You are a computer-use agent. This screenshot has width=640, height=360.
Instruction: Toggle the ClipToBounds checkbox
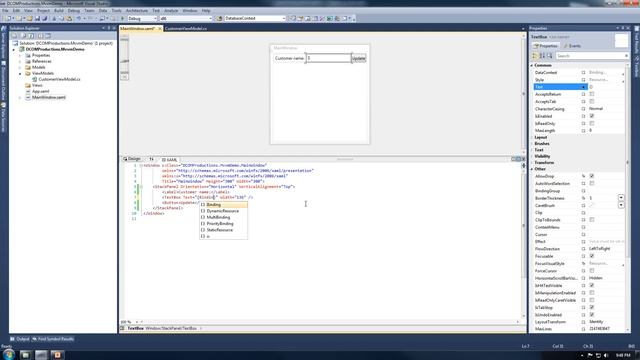click(x=592, y=220)
